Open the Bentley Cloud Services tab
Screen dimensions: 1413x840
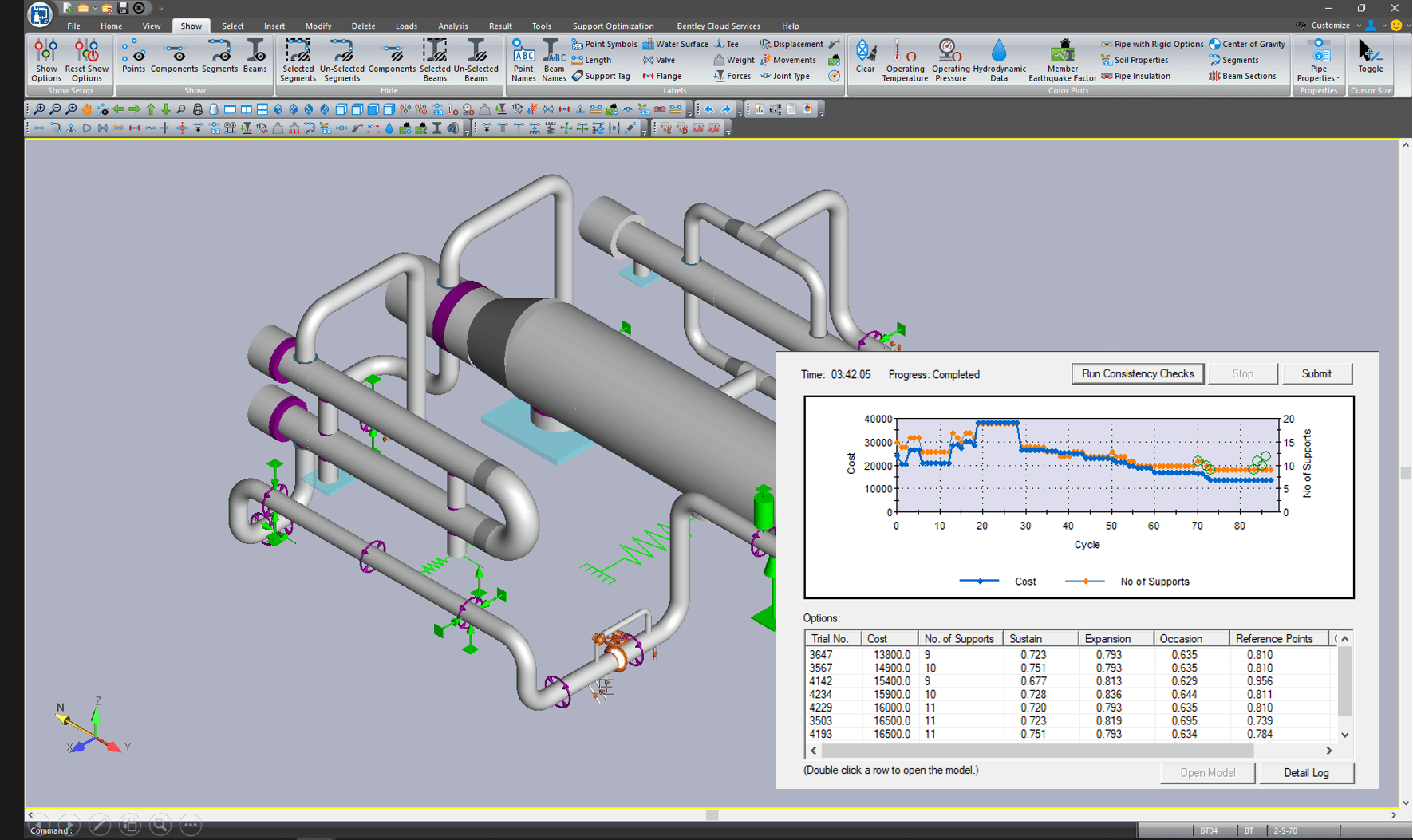pyautogui.click(x=718, y=26)
